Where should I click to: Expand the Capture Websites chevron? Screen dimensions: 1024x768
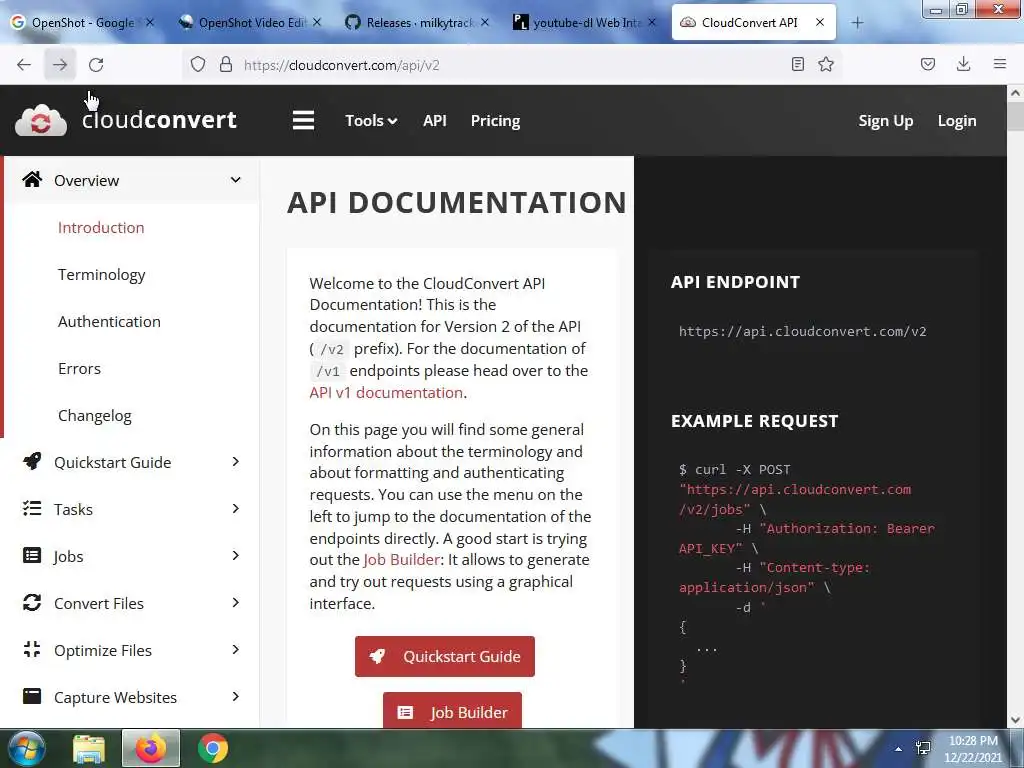[236, 697]
